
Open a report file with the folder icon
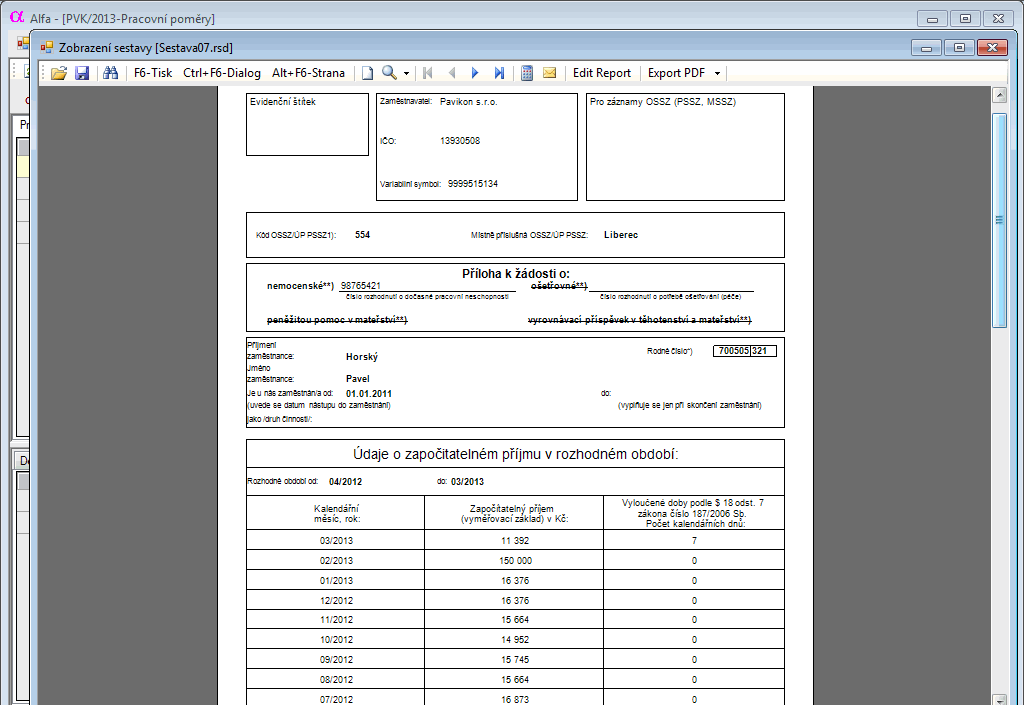point(59,73)
